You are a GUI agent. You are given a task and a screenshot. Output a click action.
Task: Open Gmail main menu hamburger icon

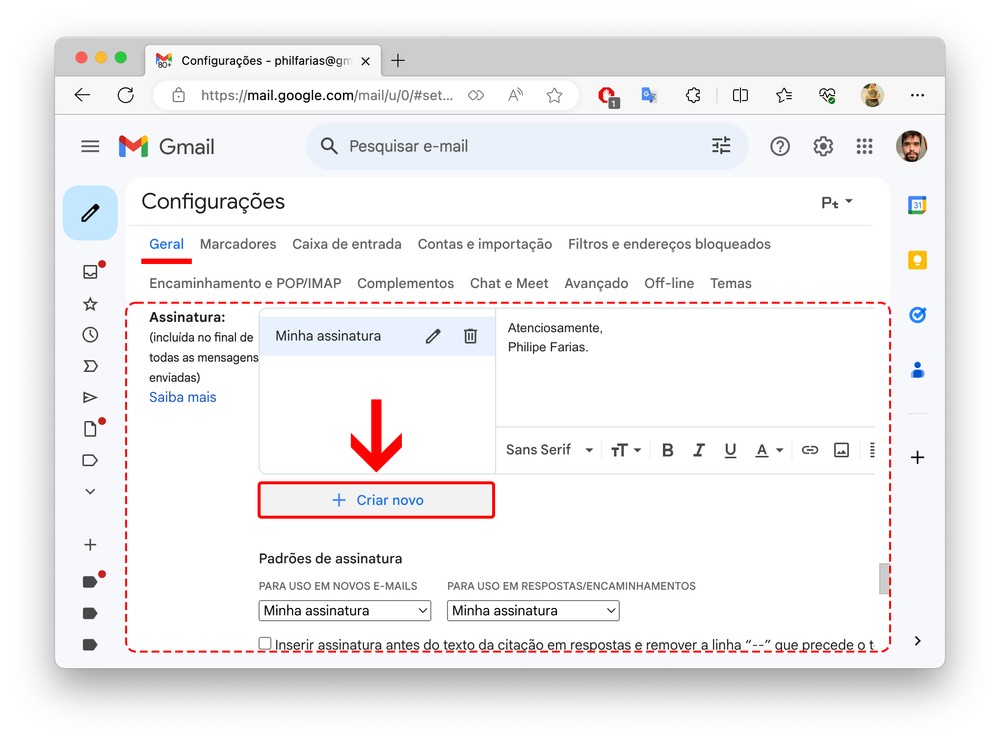(x=90, y=147)
